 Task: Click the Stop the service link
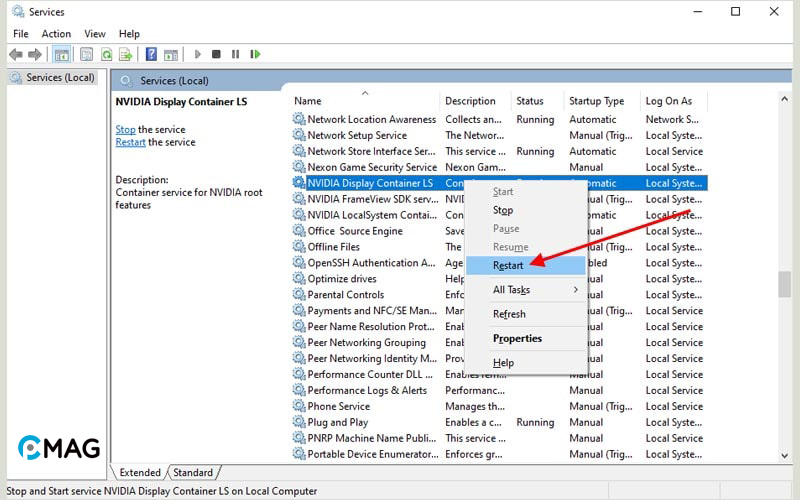click(x=125, y=130)
